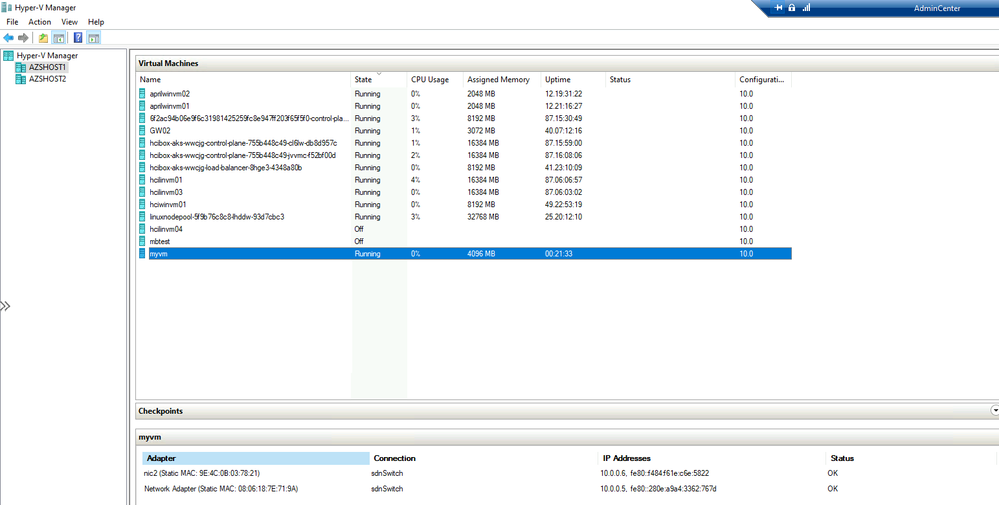Click the VM icon beside myvm
The height and width of the screenshot is (505, 999).
(143, 253)
